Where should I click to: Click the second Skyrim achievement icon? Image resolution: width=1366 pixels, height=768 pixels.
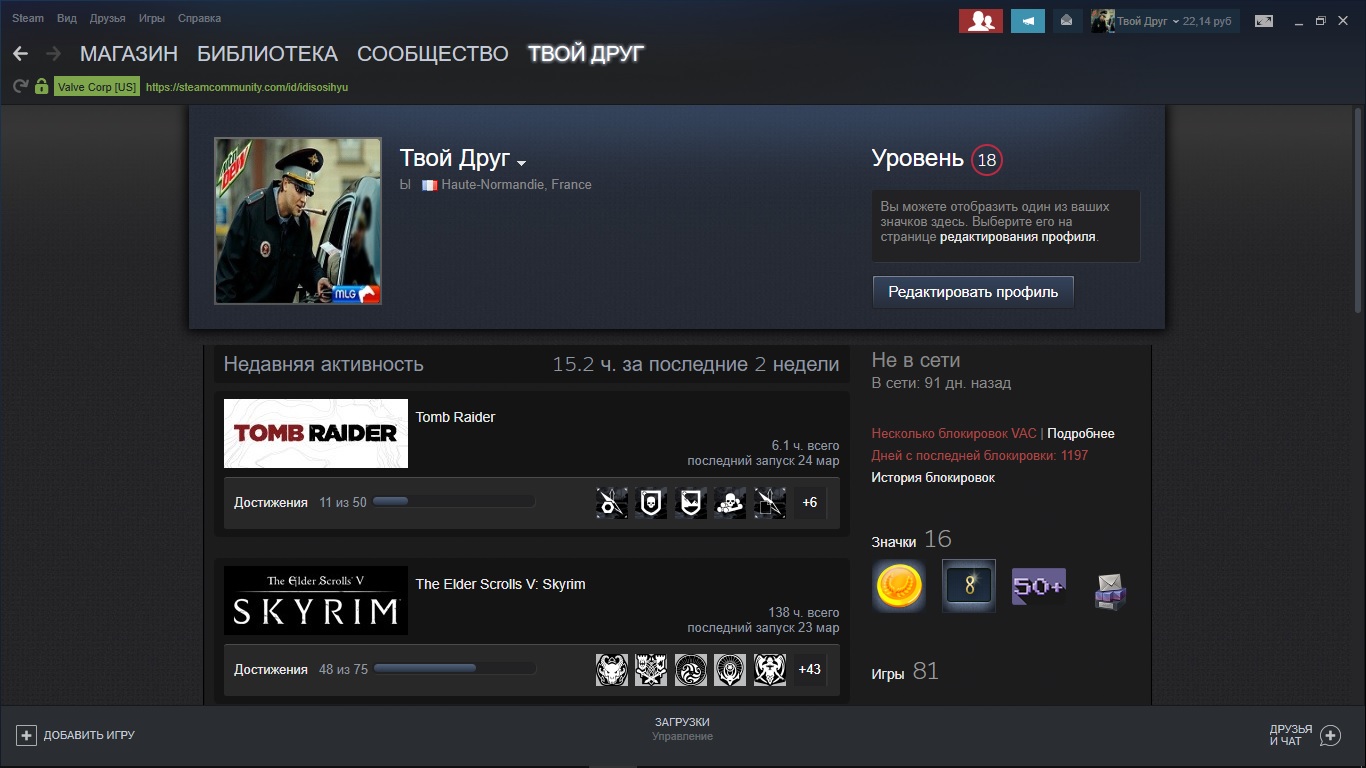click(651, 670)
